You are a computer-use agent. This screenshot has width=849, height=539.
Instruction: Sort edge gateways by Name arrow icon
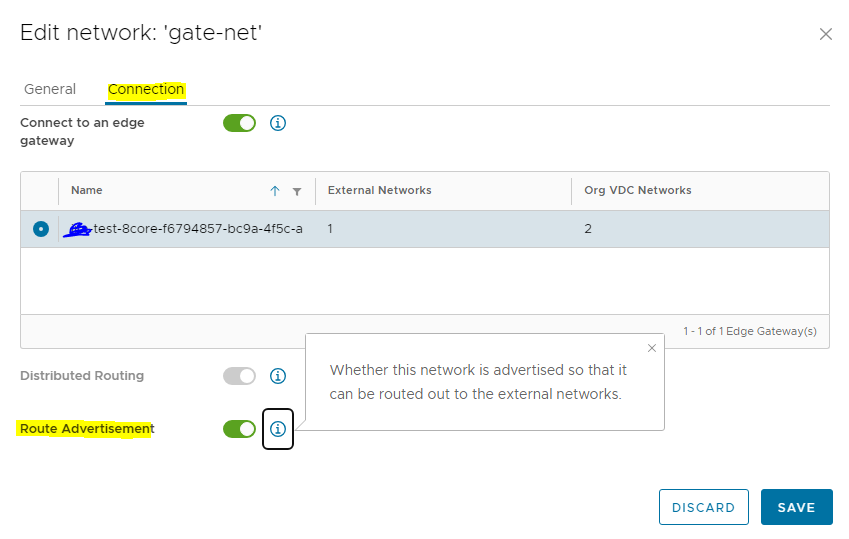point(275,191)
